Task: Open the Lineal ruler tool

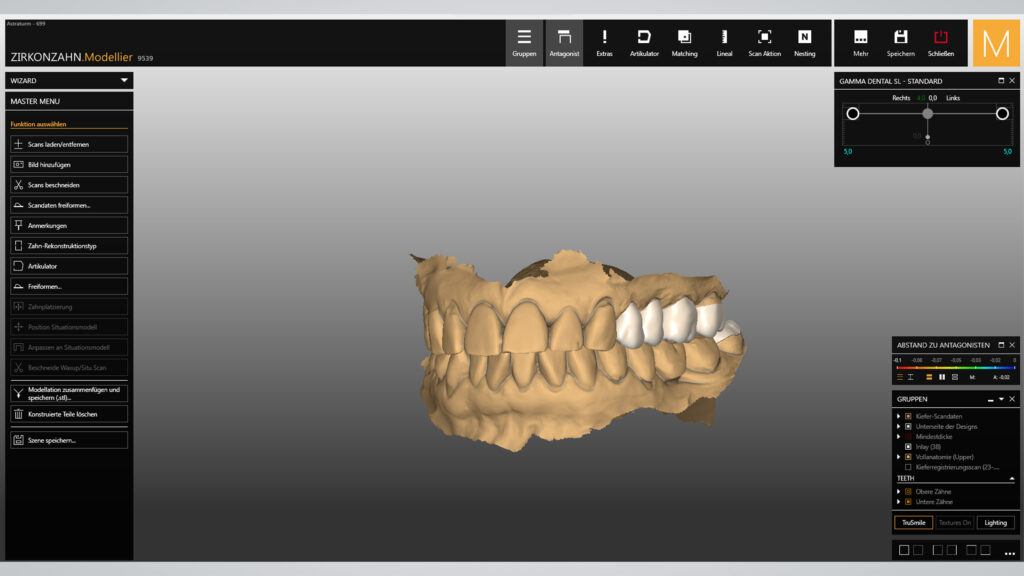Action: 724,42
